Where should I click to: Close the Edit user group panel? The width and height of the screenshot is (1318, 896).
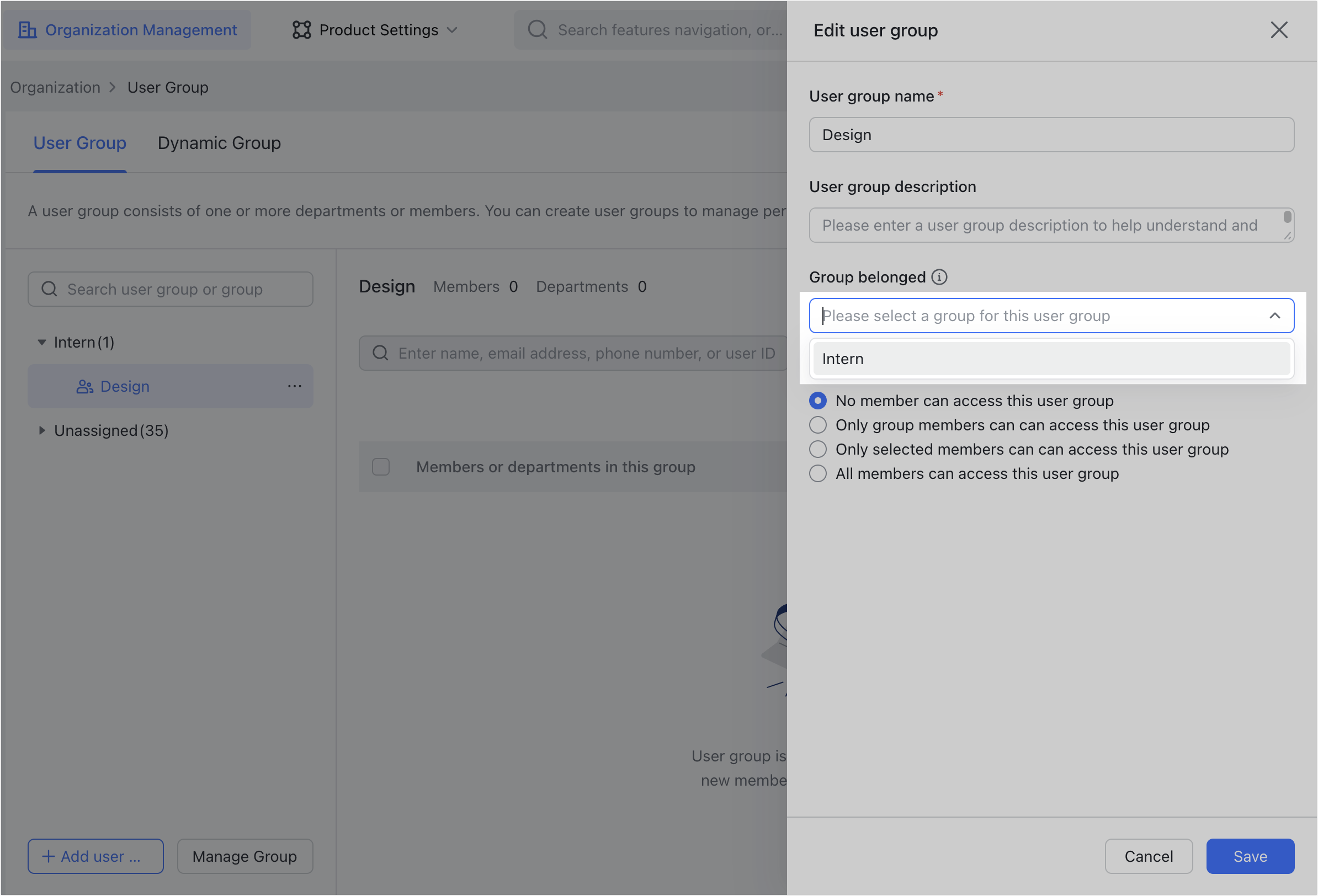tap(1279, 30)
